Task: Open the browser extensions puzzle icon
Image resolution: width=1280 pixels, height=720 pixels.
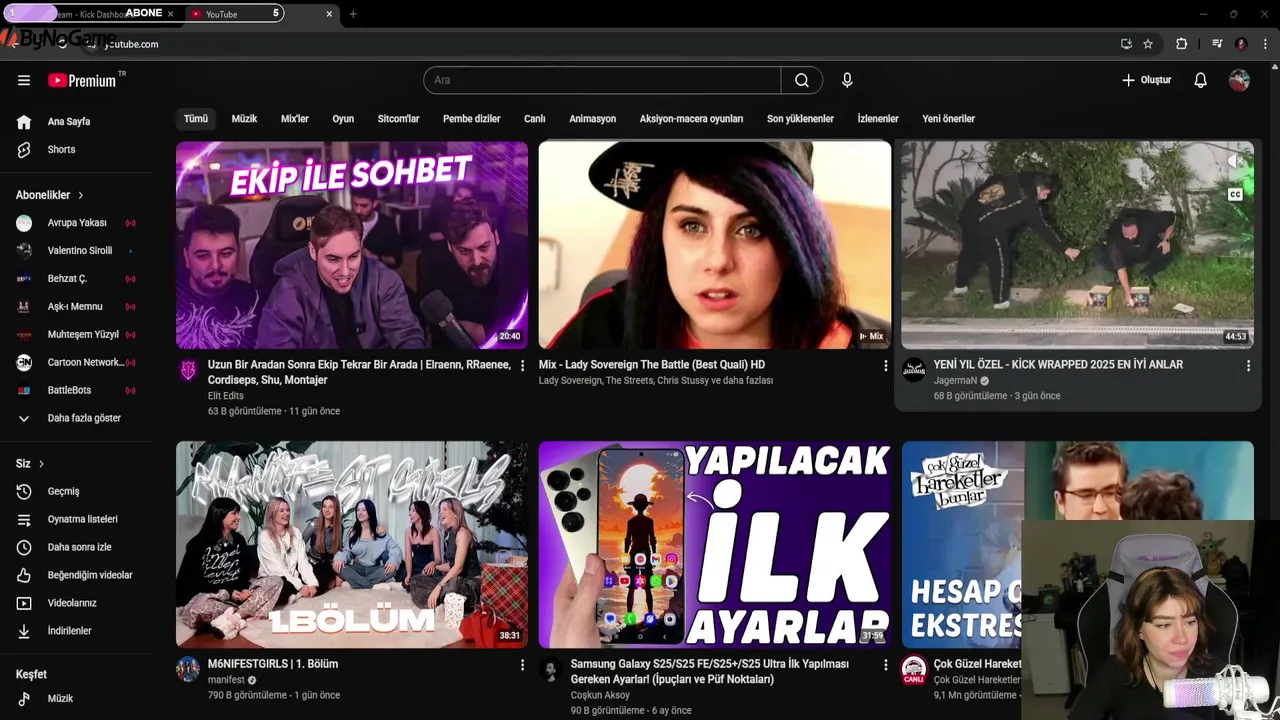Action: (1181, 44)
